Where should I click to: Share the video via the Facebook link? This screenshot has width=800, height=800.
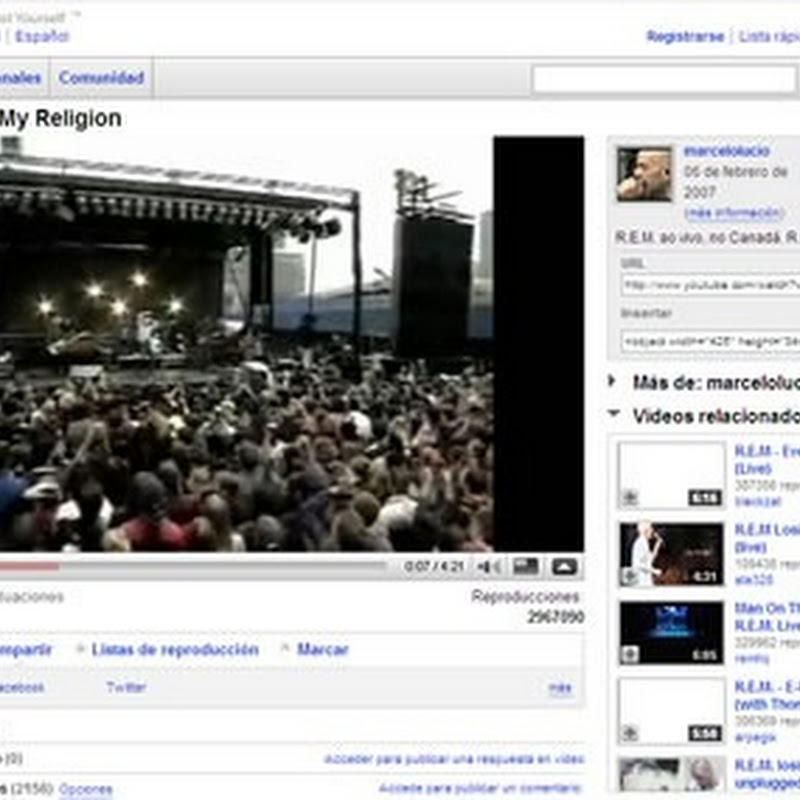[21, 687]
